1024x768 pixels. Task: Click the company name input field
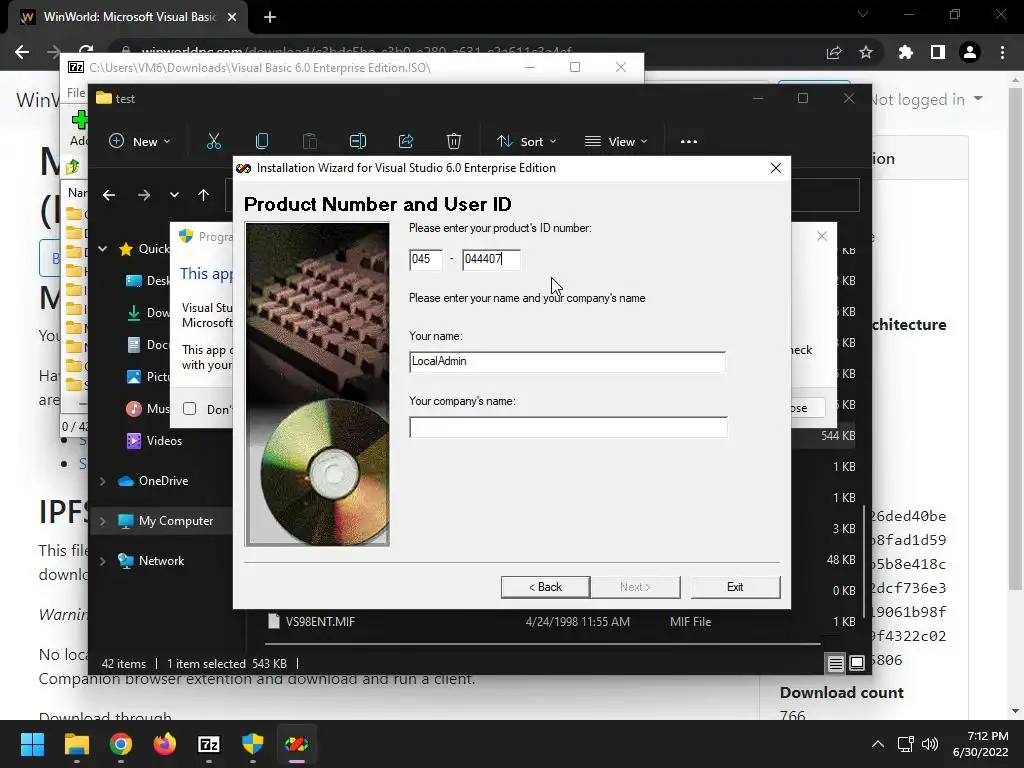tap(568, 427)
